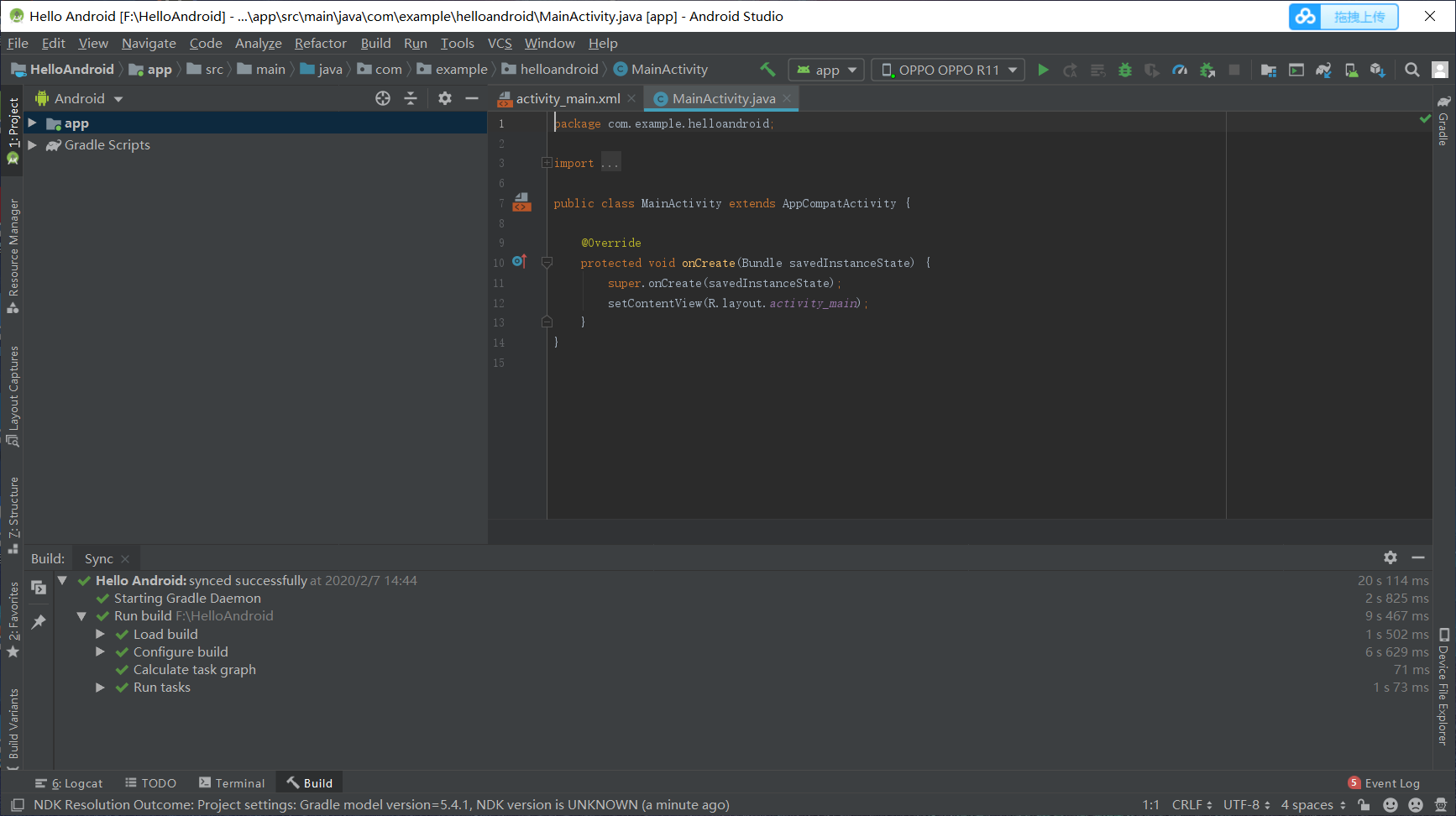Toggle the Favorites sidebar button
This screenshot has width=1456, height=816.
tap(13, 620)
